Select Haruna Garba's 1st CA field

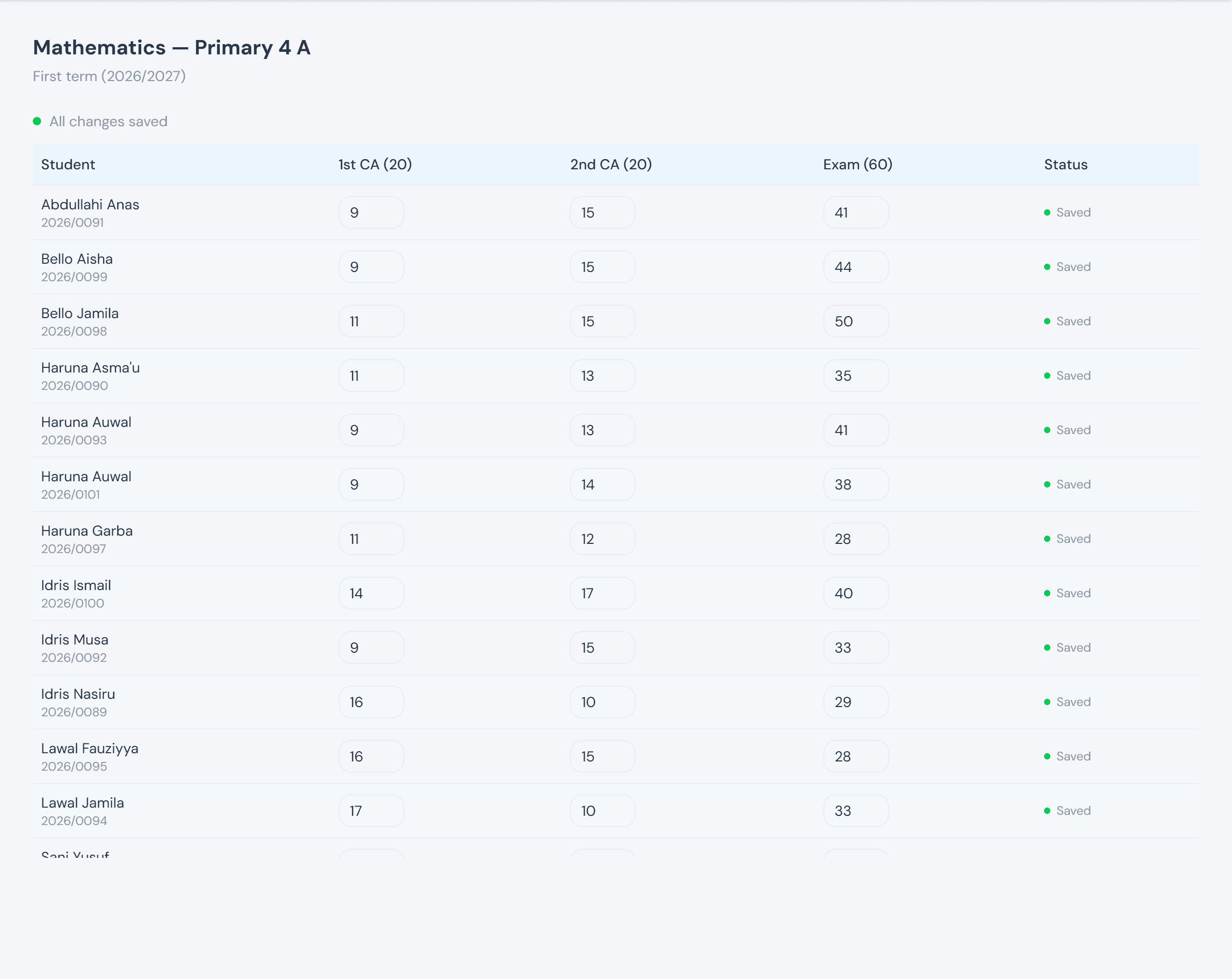pyautogui.click(x=372, y=539)
